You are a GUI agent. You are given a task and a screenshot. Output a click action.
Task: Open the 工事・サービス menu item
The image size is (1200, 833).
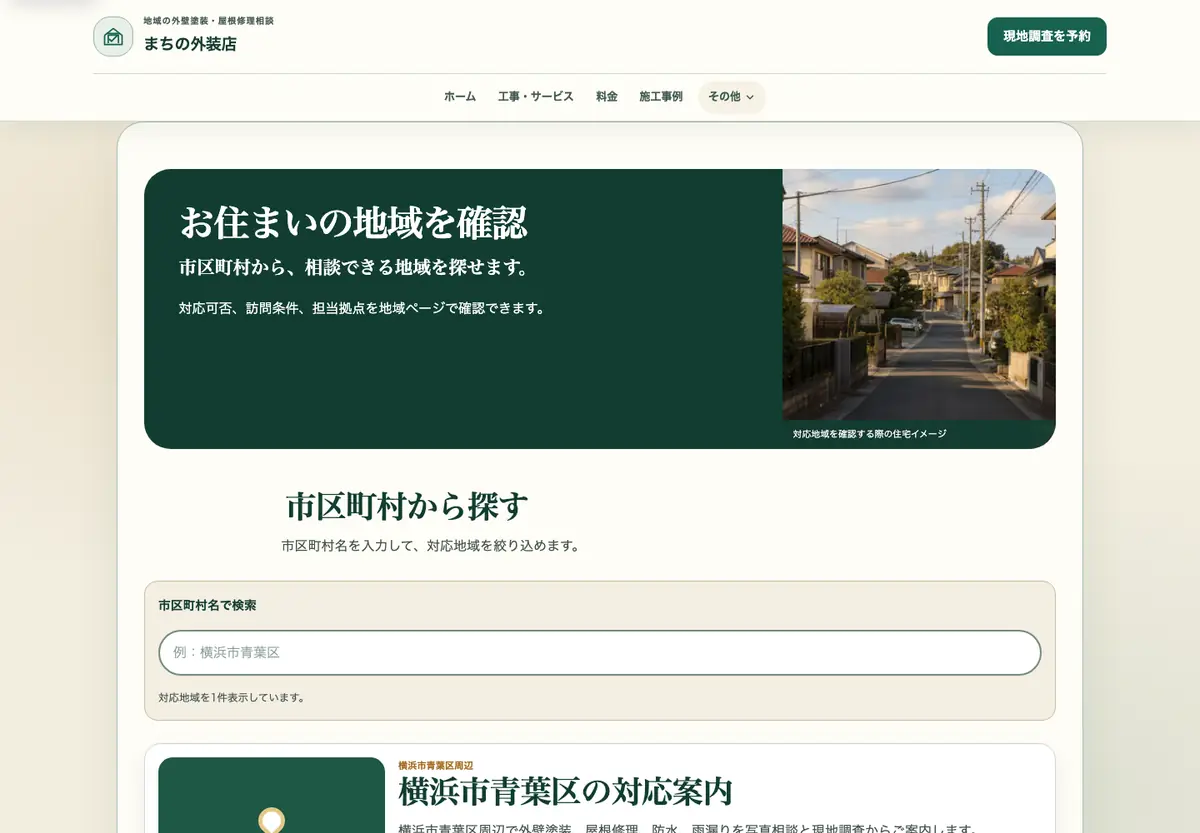536,97
